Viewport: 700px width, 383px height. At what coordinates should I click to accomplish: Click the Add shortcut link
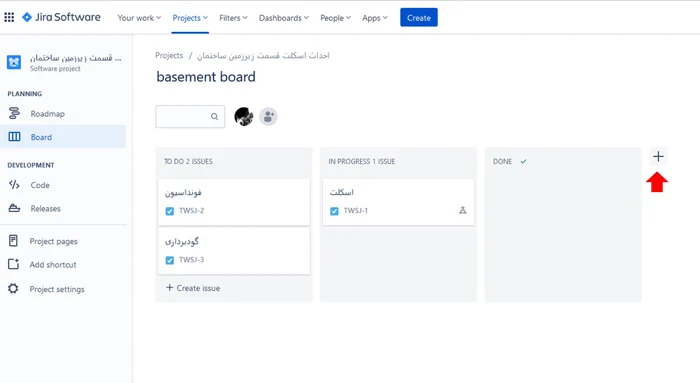[53, 265]
